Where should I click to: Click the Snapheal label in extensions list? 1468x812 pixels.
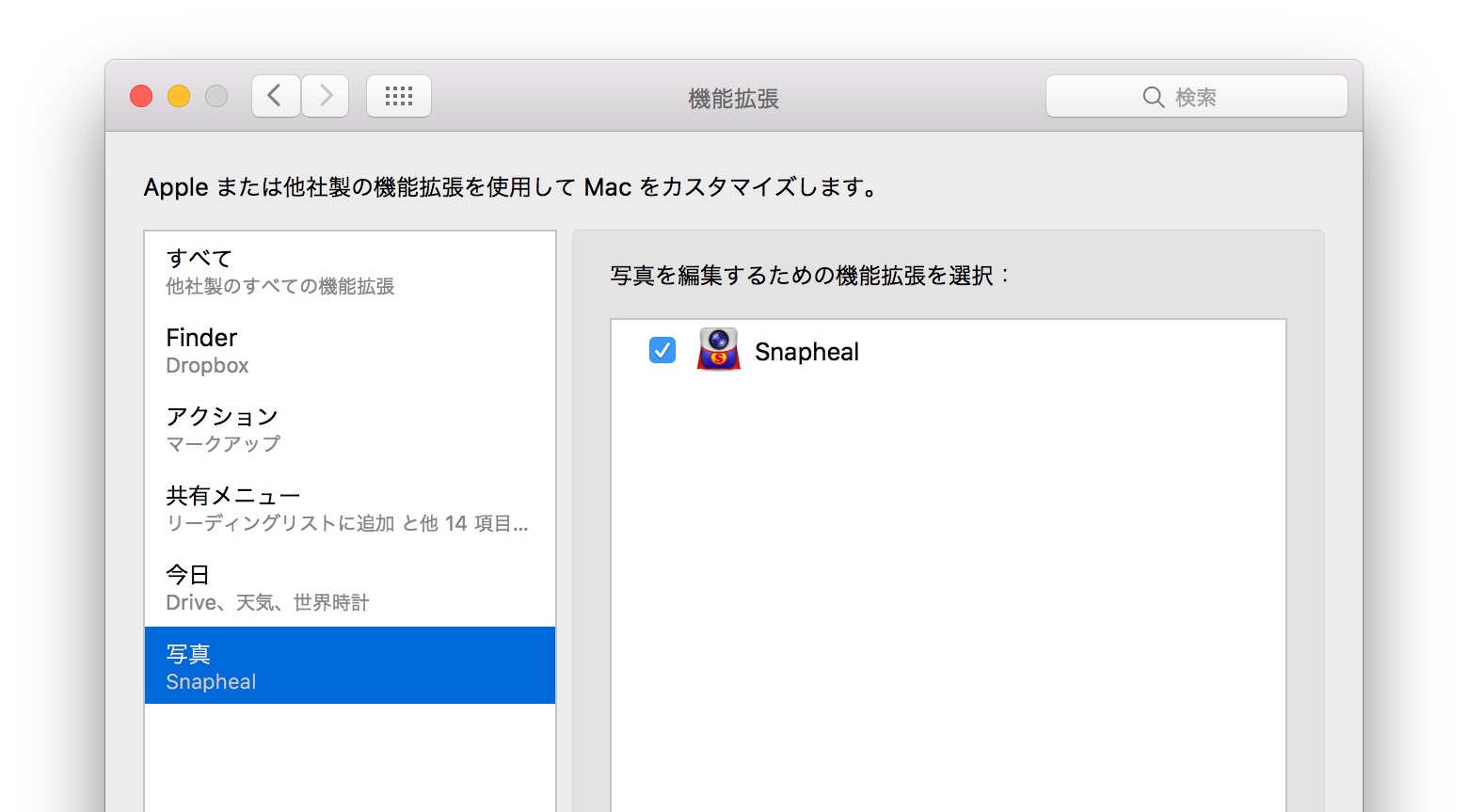click(807, 351)
